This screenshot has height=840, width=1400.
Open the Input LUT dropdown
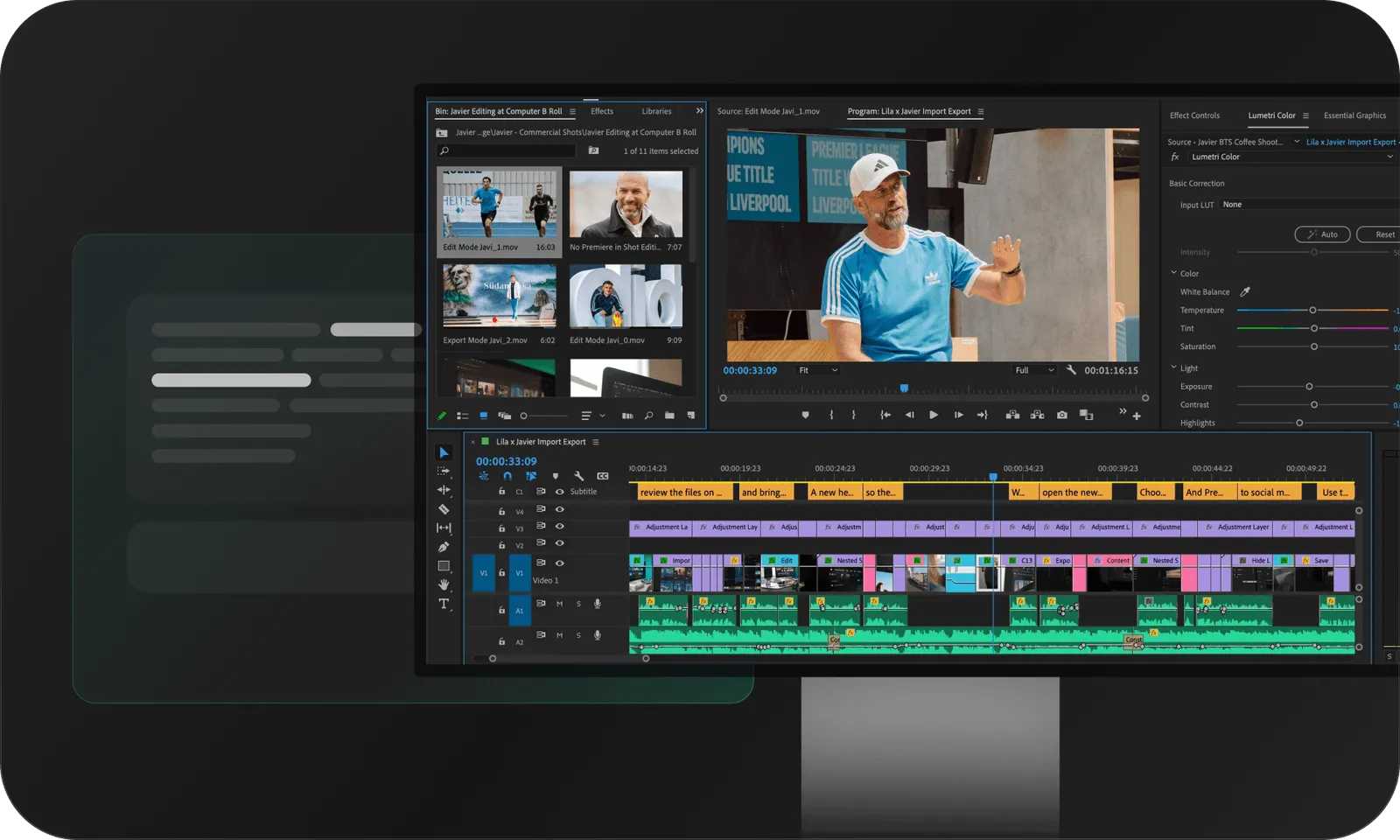point(1311,205)
